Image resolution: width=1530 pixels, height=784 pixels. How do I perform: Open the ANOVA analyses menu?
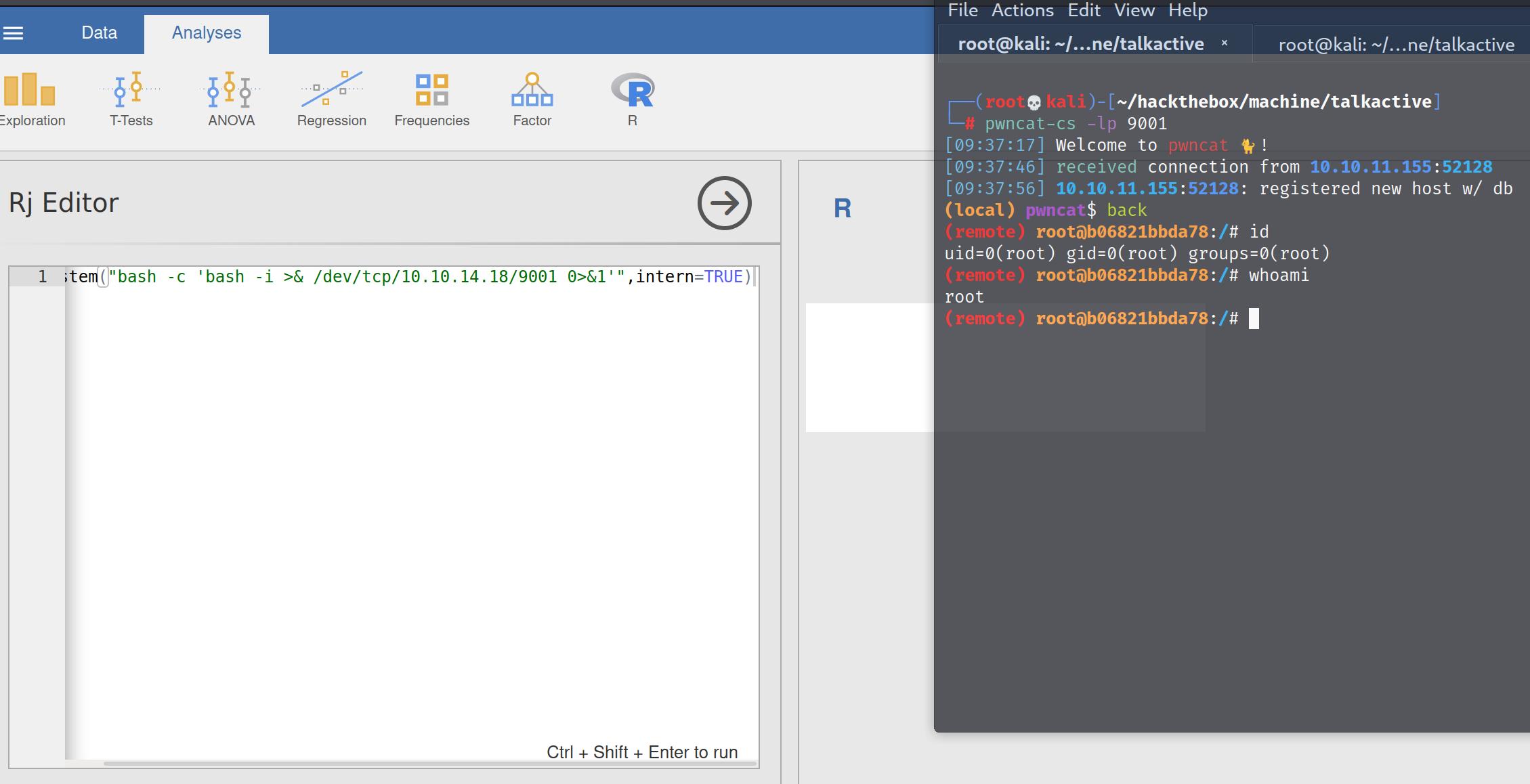[x=231, y=100]
